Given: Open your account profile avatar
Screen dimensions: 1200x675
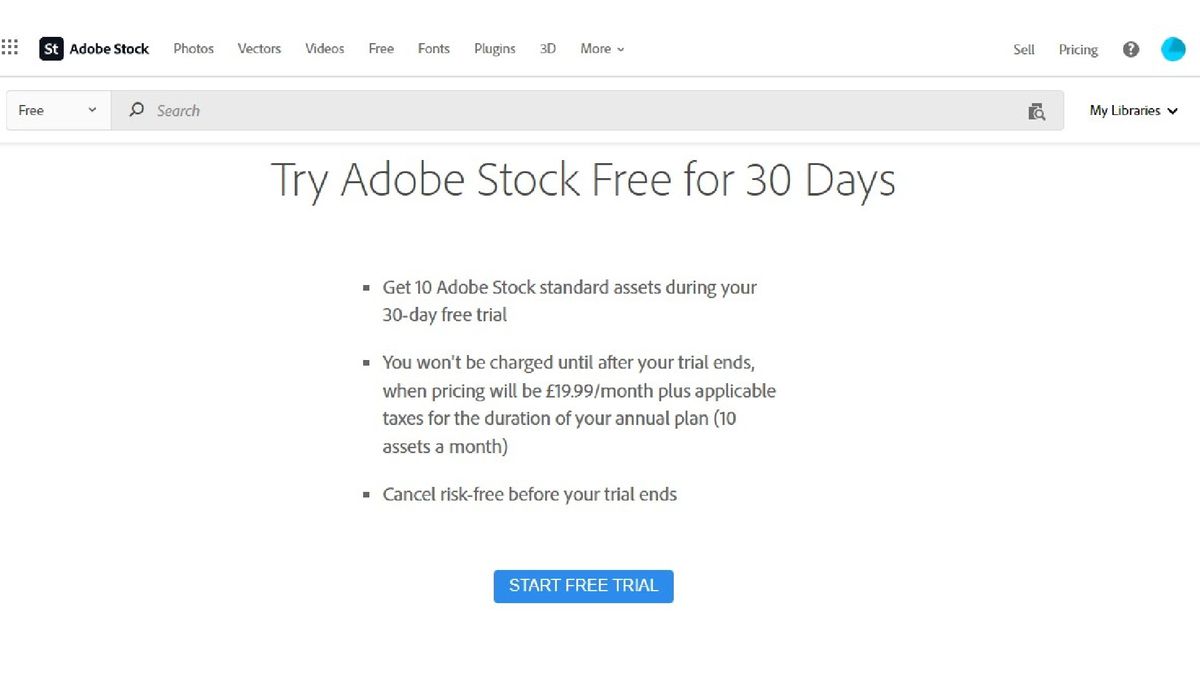Looking at the screenshot, I should [x=1171, y=48].
